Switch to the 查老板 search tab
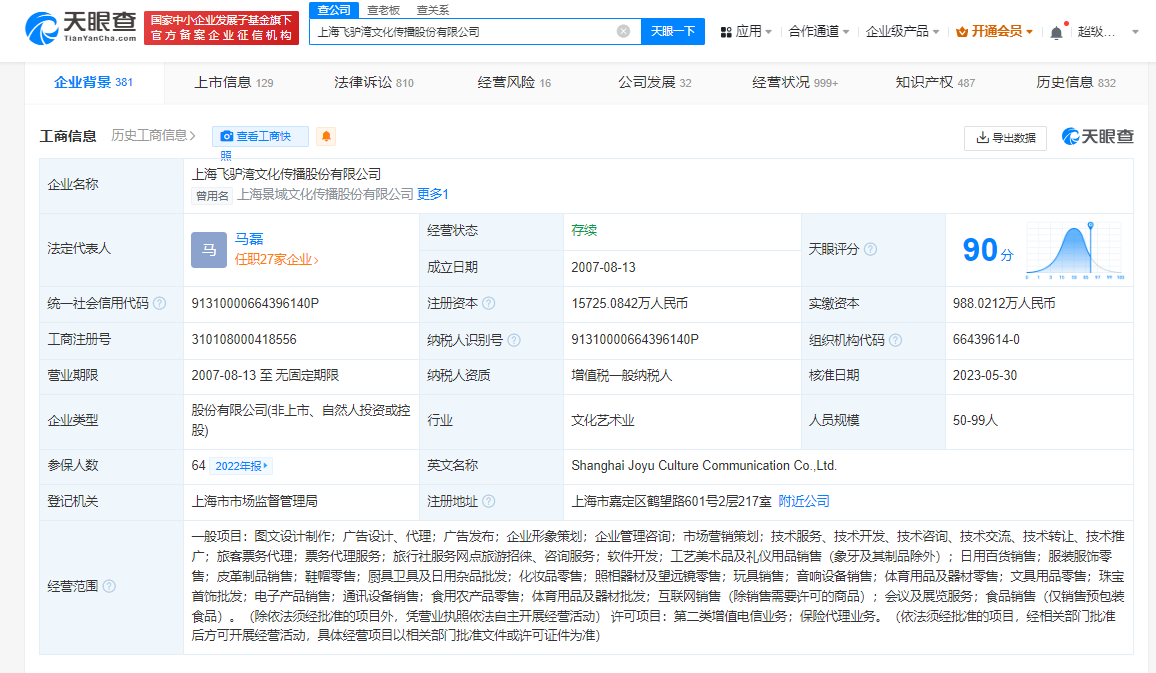Viewport: 1156px width, 673px height. pos(383,10)
